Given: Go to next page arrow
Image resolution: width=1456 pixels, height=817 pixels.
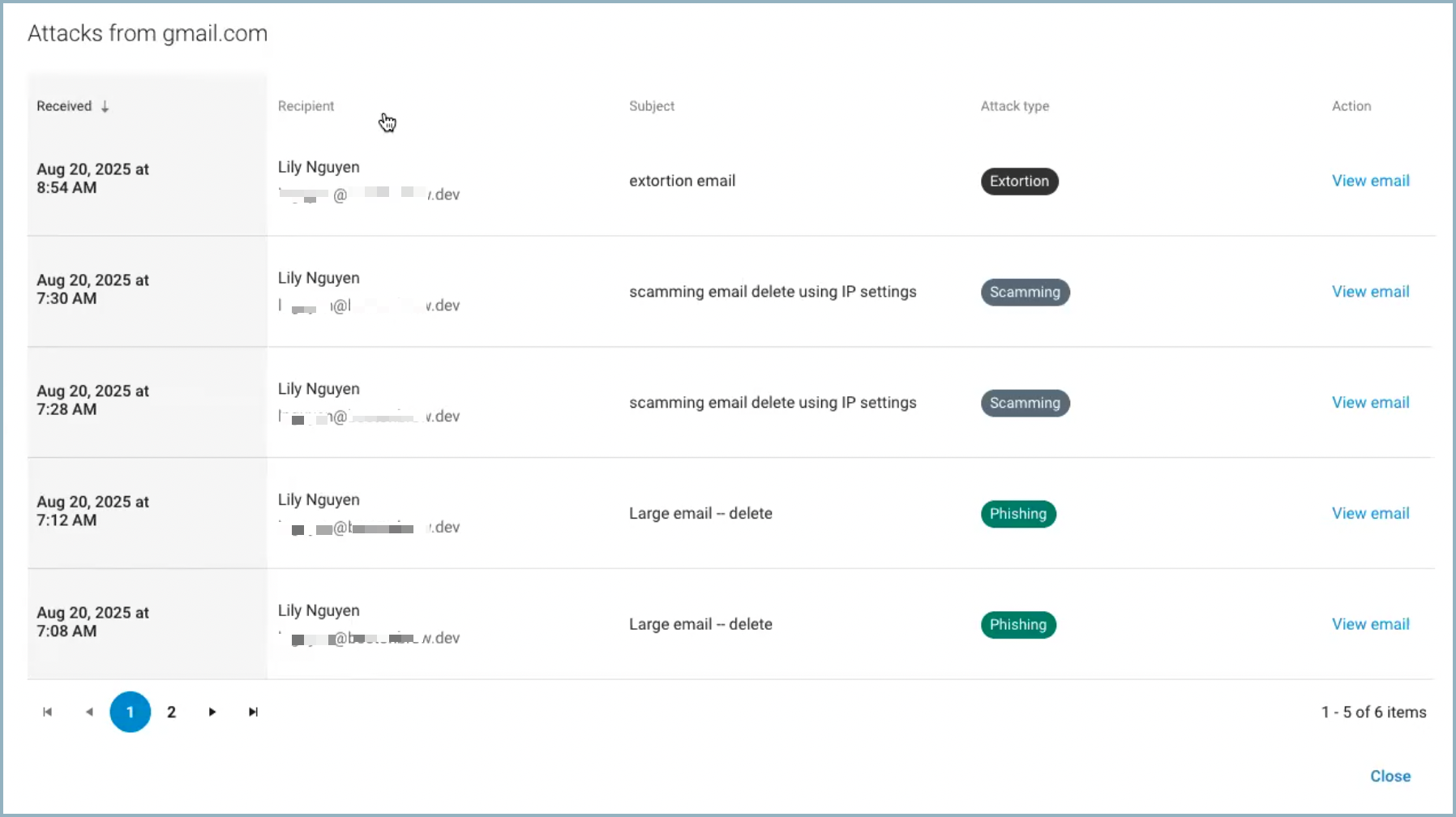Looking at the screenshot, I should click(212, 712).
